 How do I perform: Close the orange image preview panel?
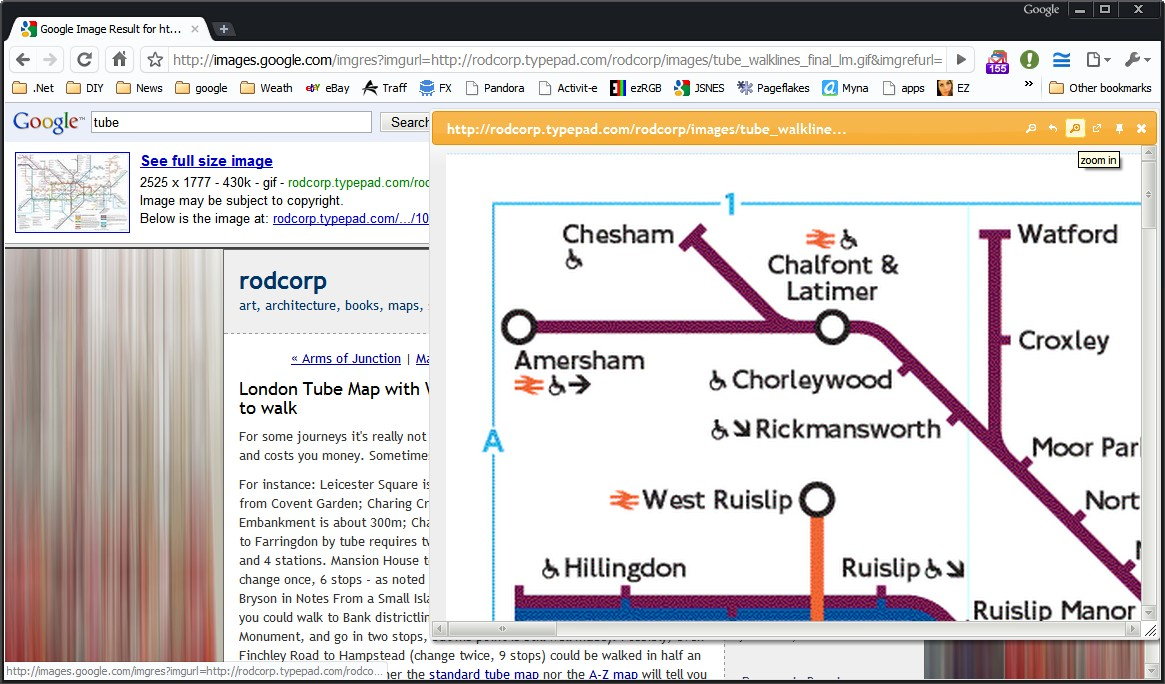point(1142,128)
